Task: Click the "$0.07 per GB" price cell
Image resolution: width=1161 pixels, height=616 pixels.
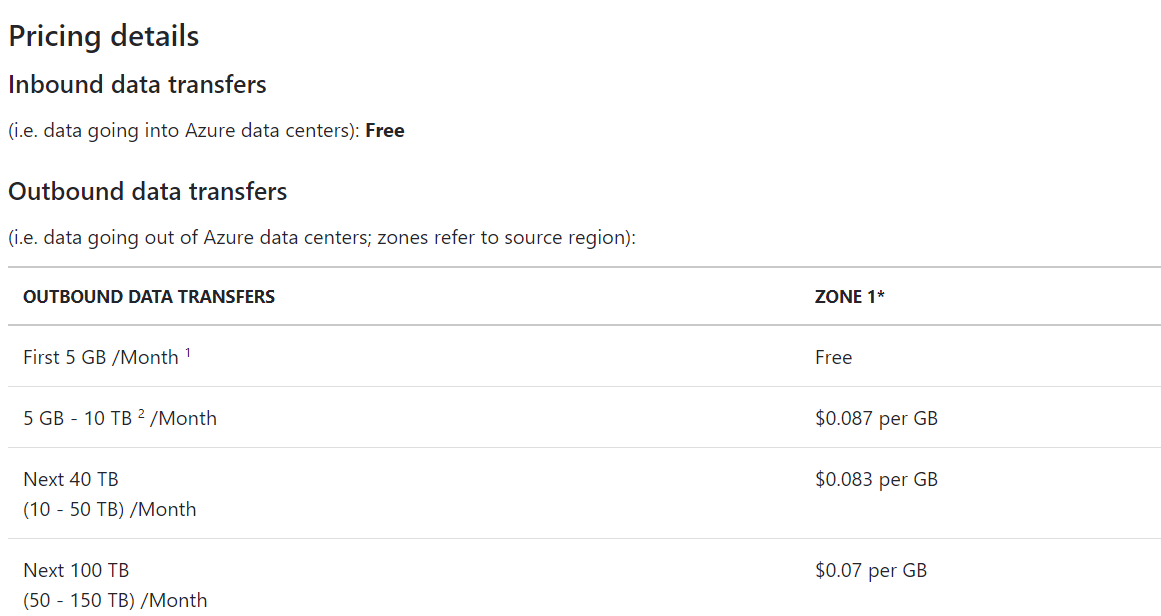Action: [871, 571]
